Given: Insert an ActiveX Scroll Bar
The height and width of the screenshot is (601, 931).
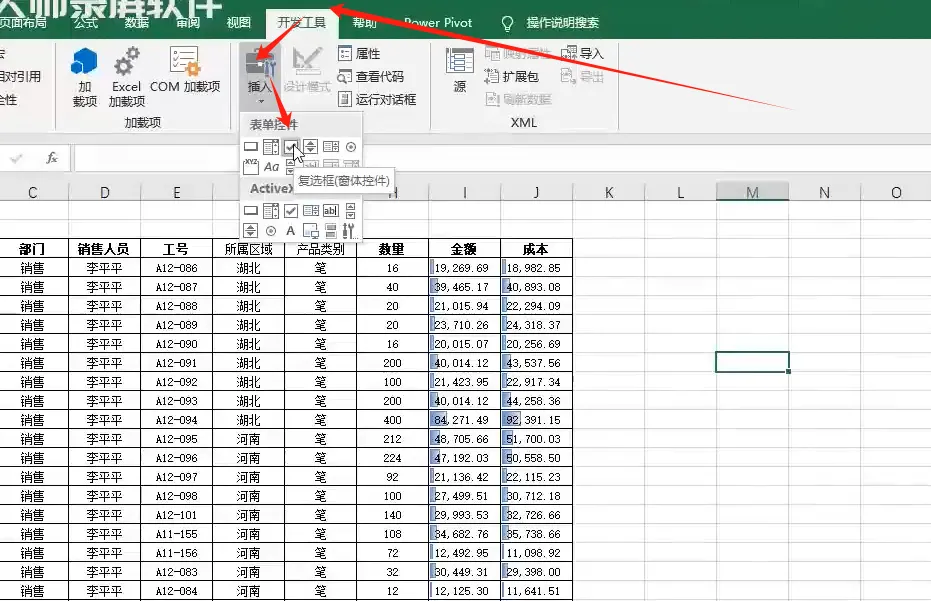Looking at the screenshot, I should 350,210.
